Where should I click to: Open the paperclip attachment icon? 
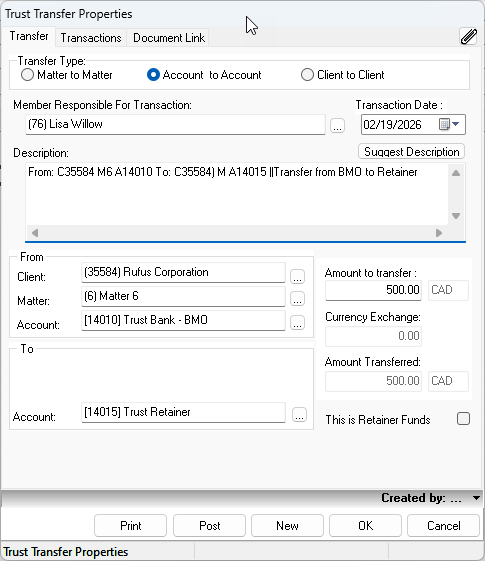(468, 36)
